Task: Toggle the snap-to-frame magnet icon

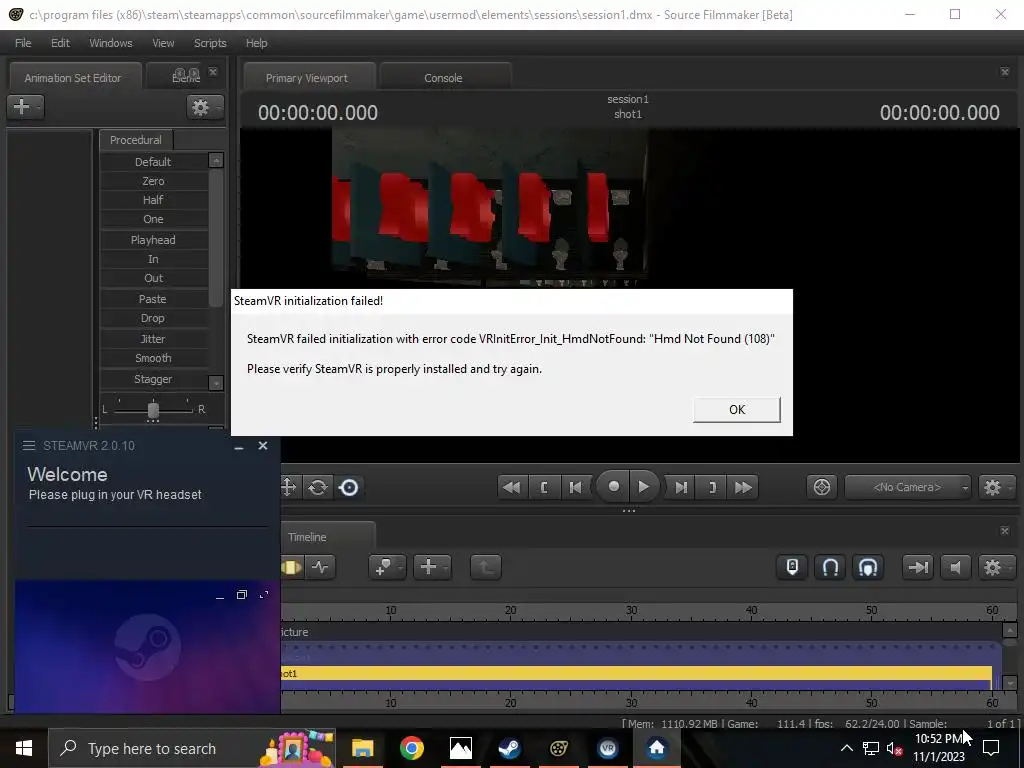Action: point(868,567)
